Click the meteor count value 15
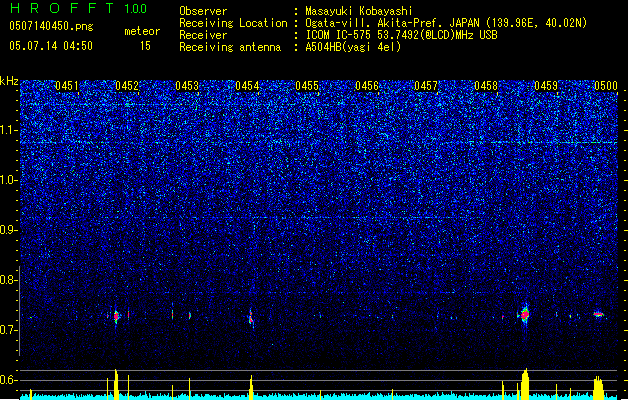 (x=145, y=46)
